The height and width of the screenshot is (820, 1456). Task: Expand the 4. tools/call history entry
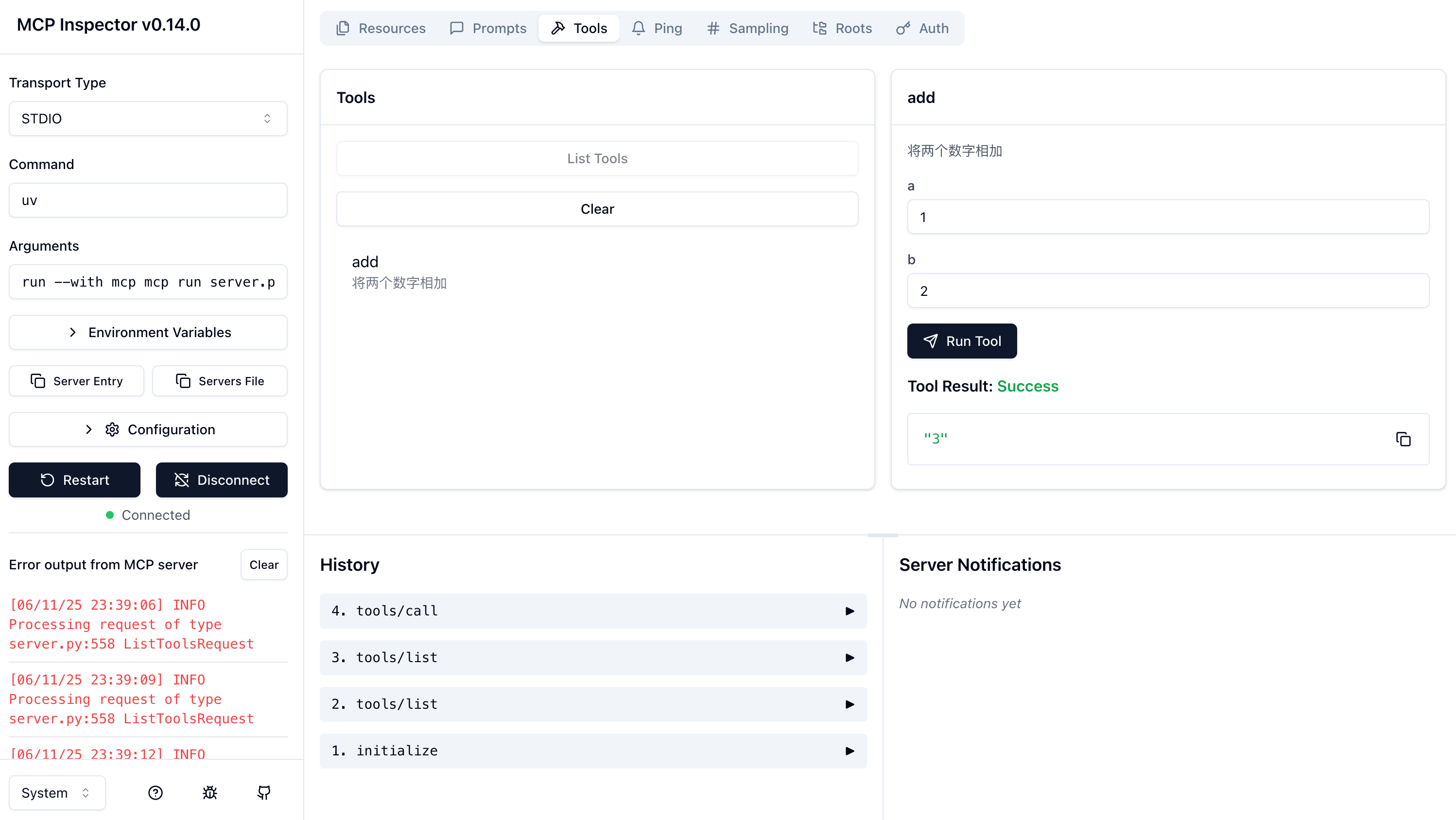(593, 611)
